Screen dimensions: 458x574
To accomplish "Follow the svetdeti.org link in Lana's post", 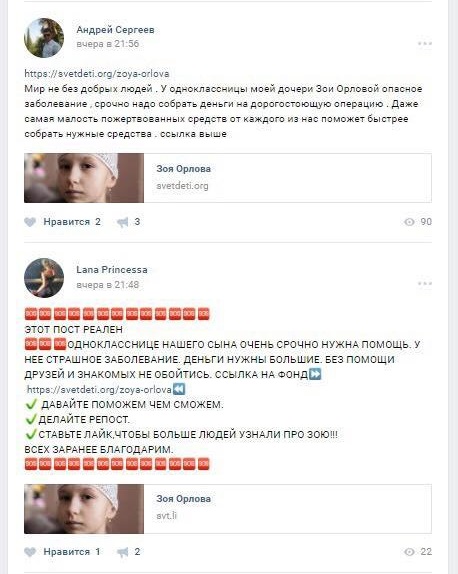I will (x=100, y=390).
